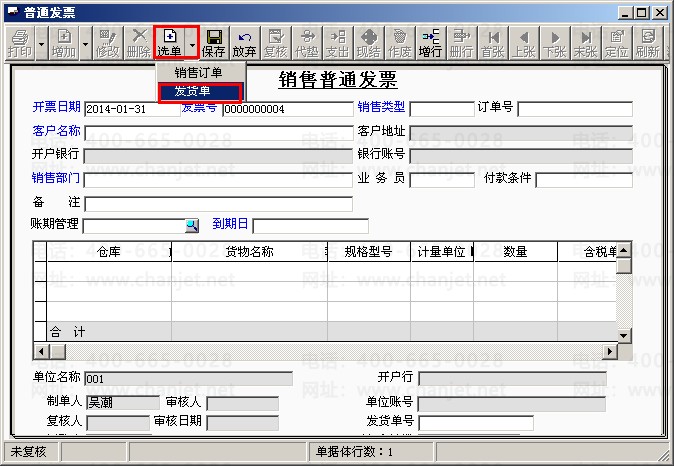Minimize the 普通发票 window
Screen dimensions: 674x466
[625, 13]
